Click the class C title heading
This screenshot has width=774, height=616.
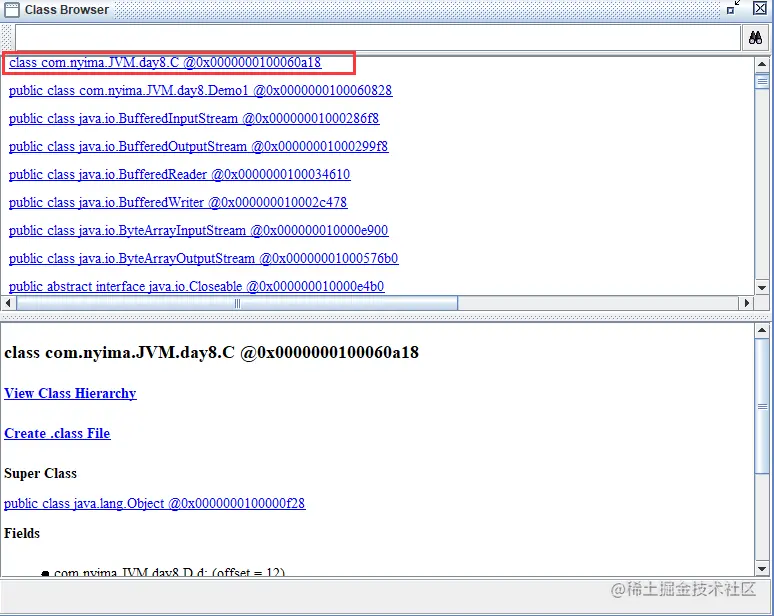(211, 352)
